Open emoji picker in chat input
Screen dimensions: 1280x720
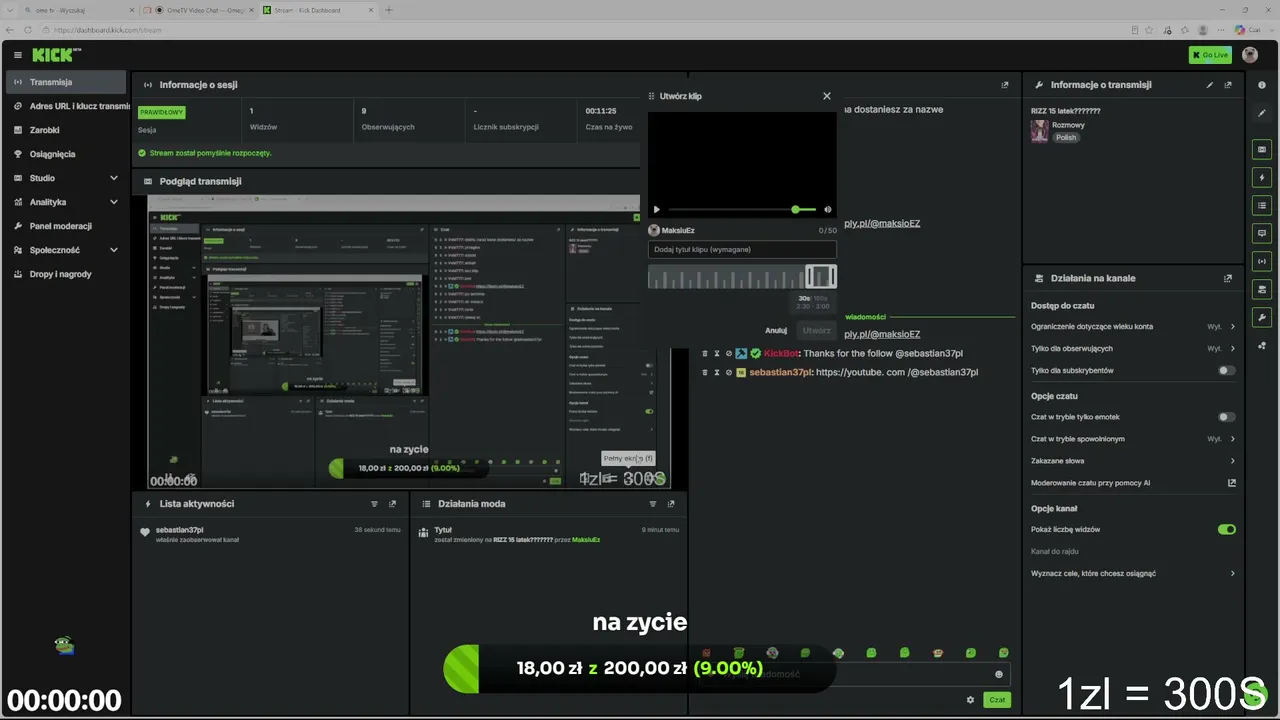point(999,674)
